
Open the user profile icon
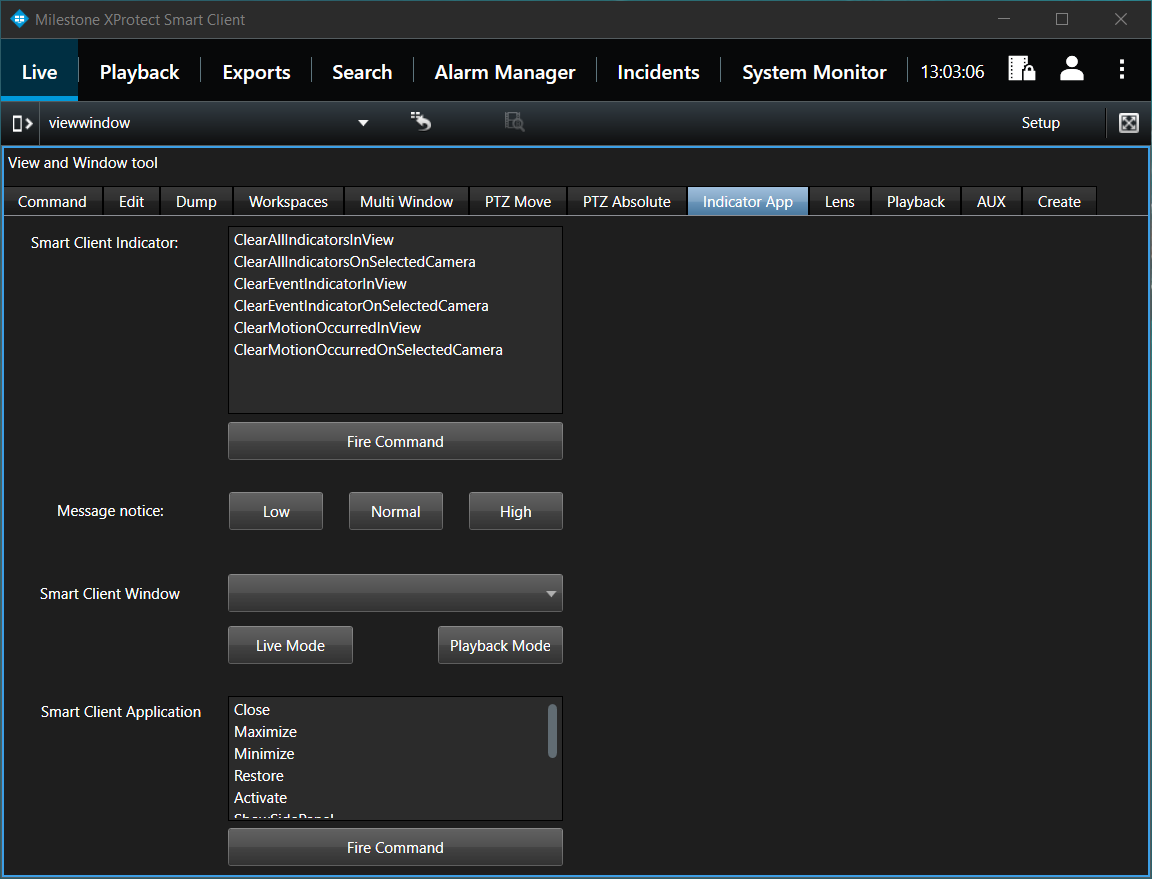point(1072,69)
